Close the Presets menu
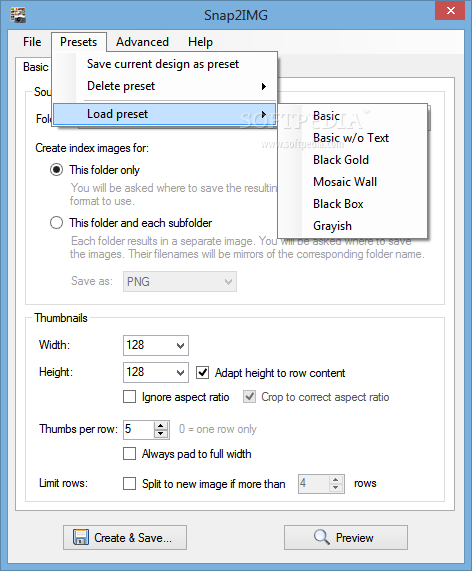The width and height of the screenshot is (472, 571). coord(79,42)
